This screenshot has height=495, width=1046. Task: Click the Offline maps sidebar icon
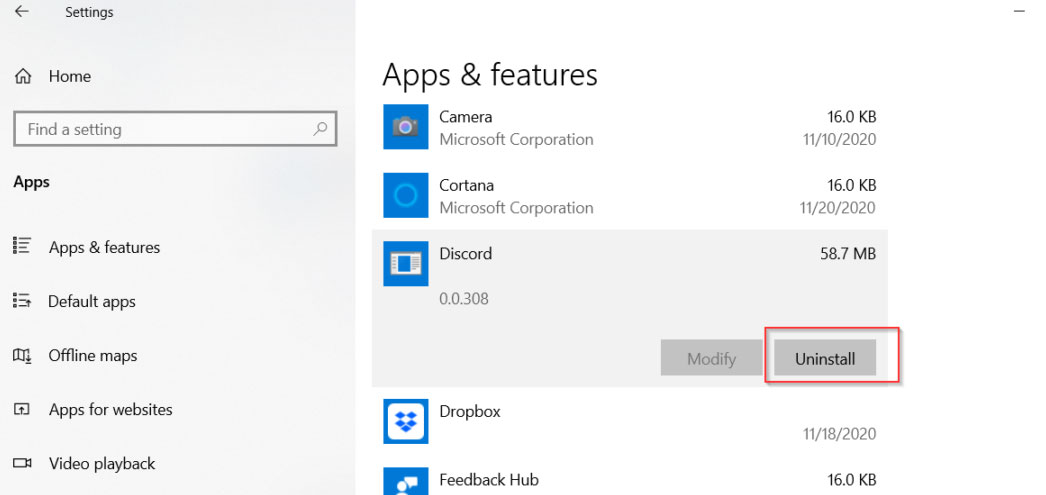[21, 355]
